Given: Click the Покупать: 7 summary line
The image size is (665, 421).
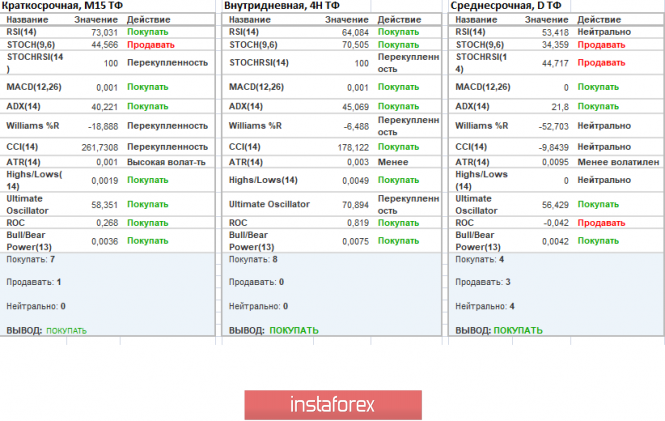Looking at the screenshot, I should 31,259.
